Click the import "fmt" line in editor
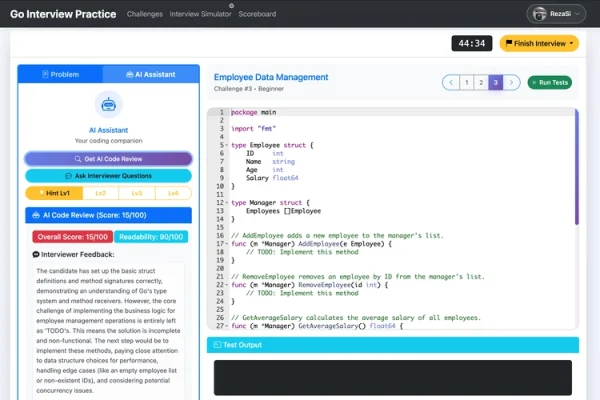 tap(253, 129)
